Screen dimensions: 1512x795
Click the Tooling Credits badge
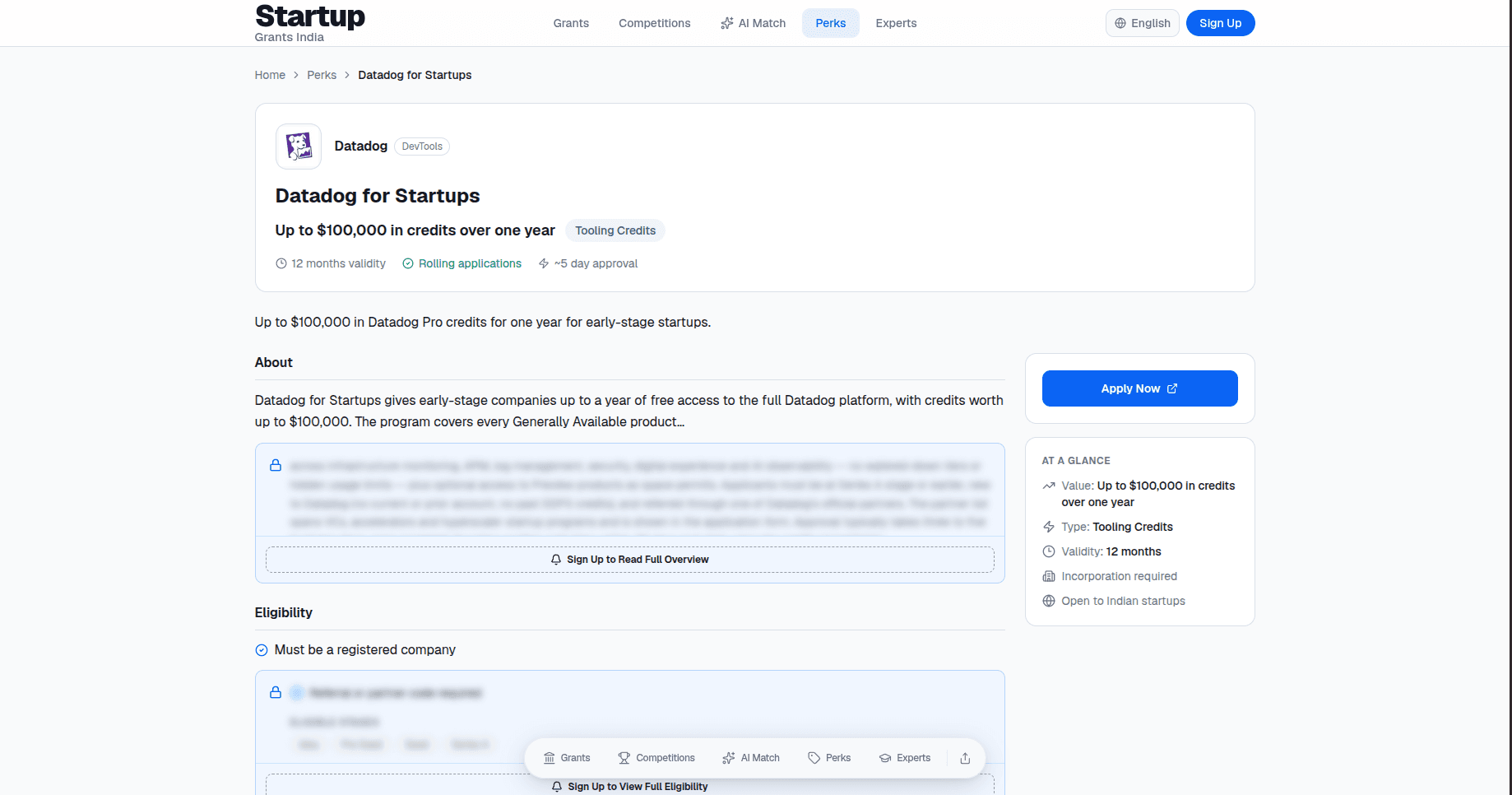(x=615, y=230)
